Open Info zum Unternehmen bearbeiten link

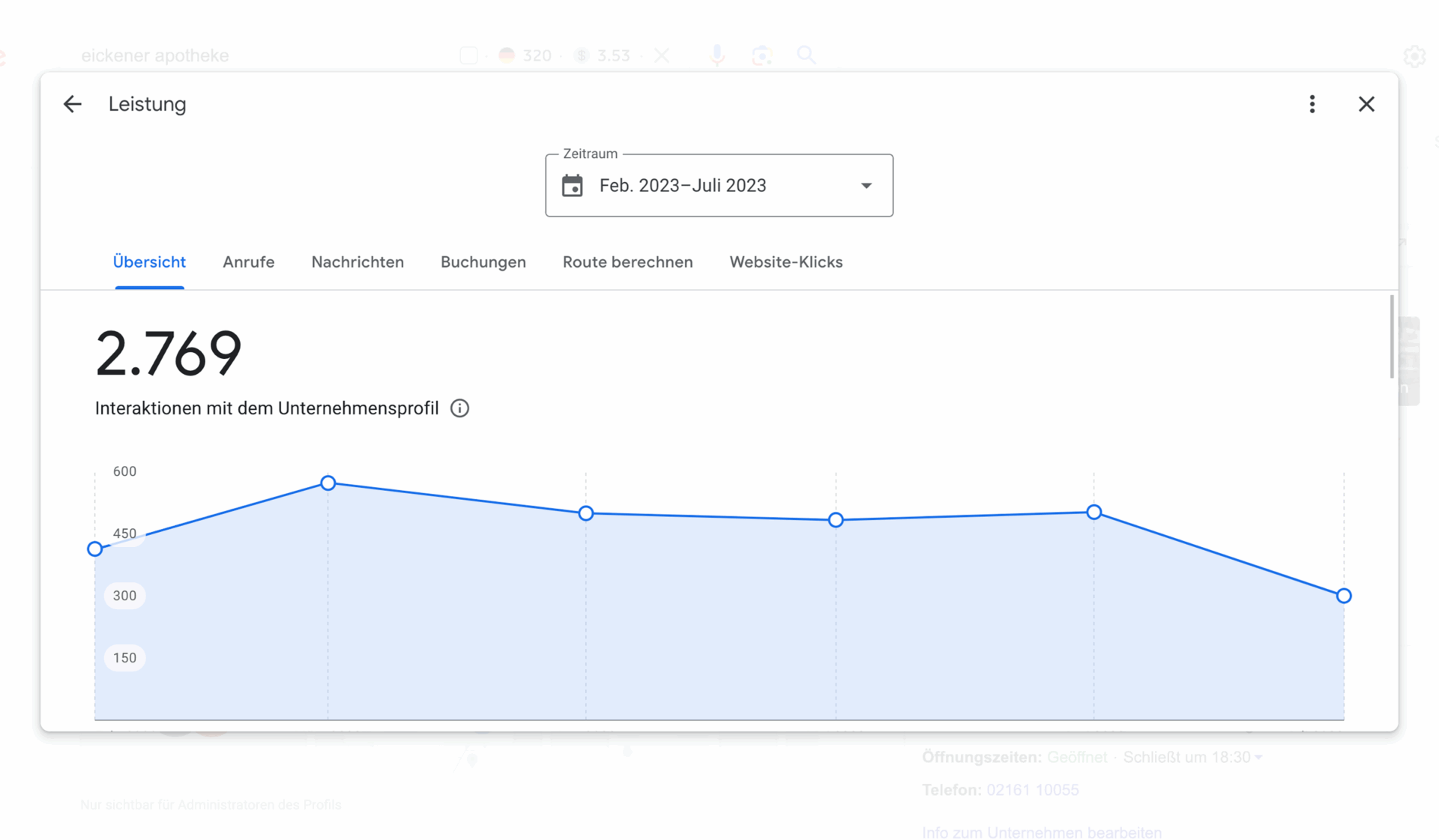click(1040, 832)
